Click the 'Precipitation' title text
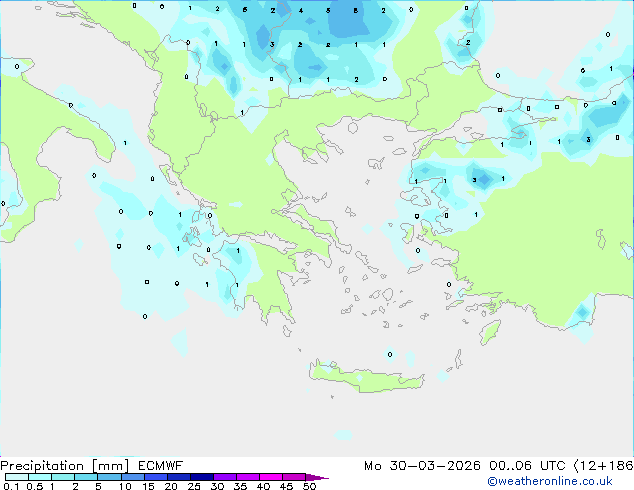 click(x=42, y=466)
